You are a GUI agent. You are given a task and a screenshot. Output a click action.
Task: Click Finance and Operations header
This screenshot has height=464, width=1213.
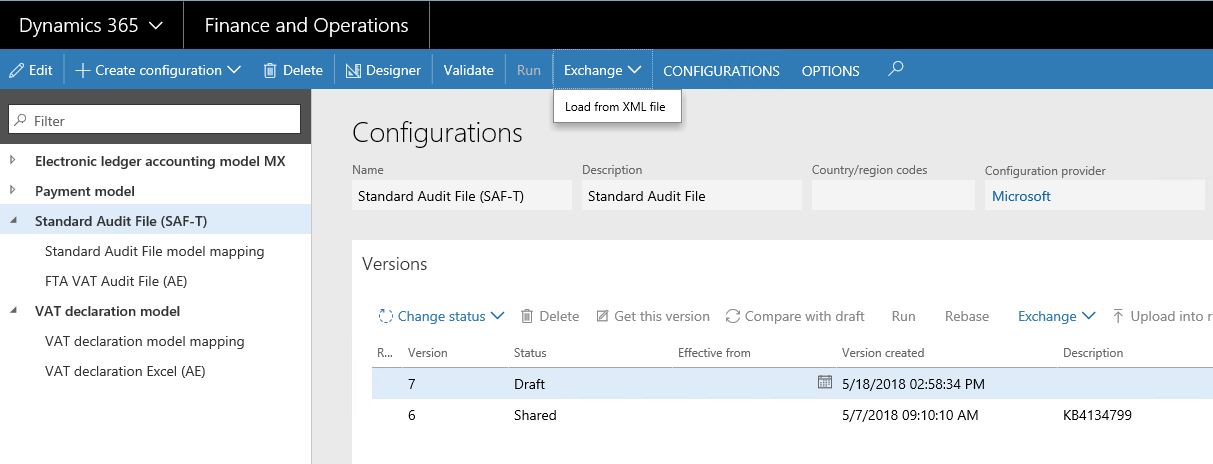(306, 25)
